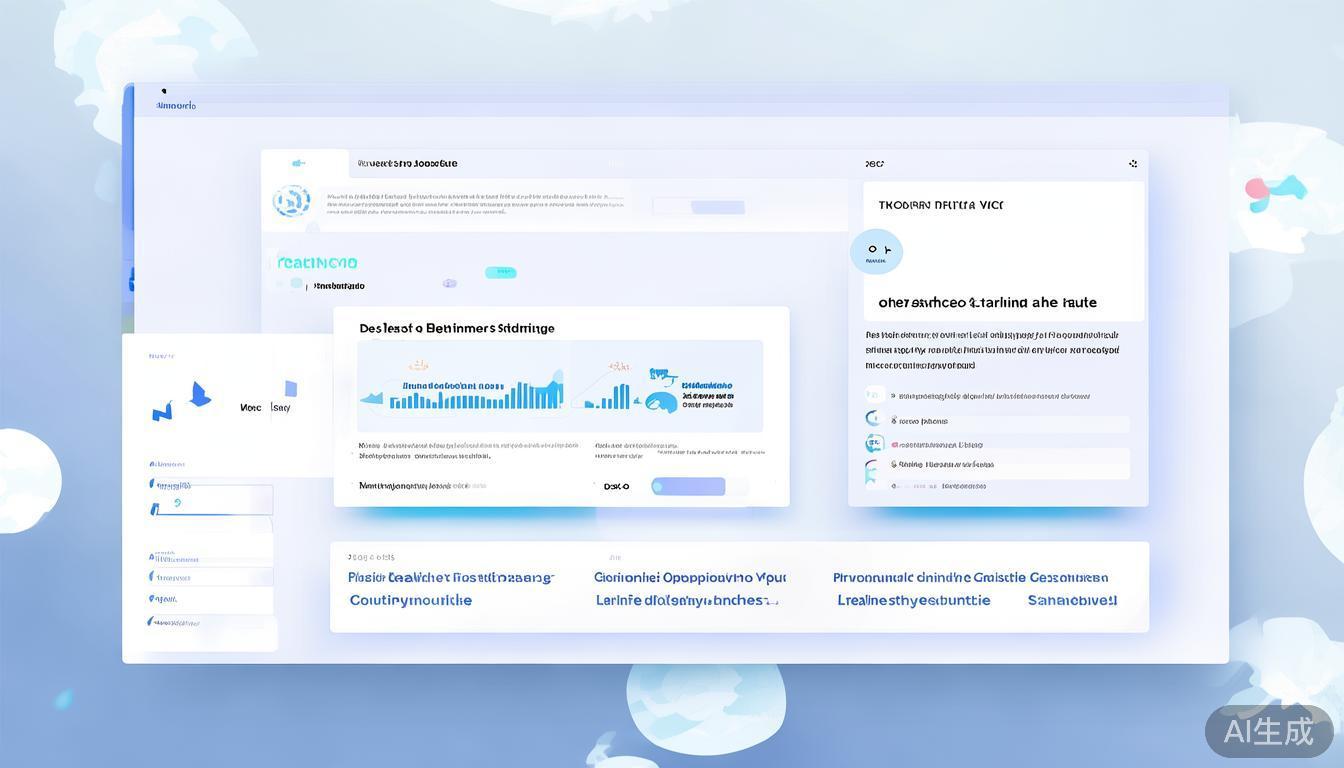The width and height of the screenshot is (1344, 768).
Task: Click the orange crown icon above the bar chart
Action: (417, 365)
